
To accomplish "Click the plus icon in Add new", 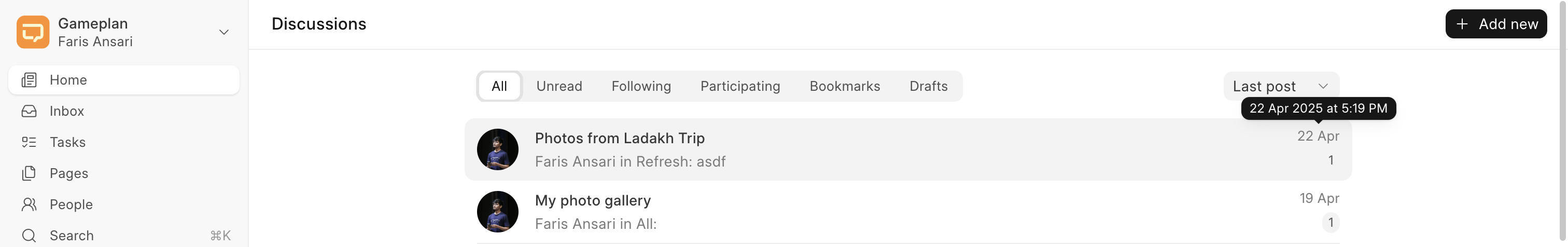I will point(1462,24).
